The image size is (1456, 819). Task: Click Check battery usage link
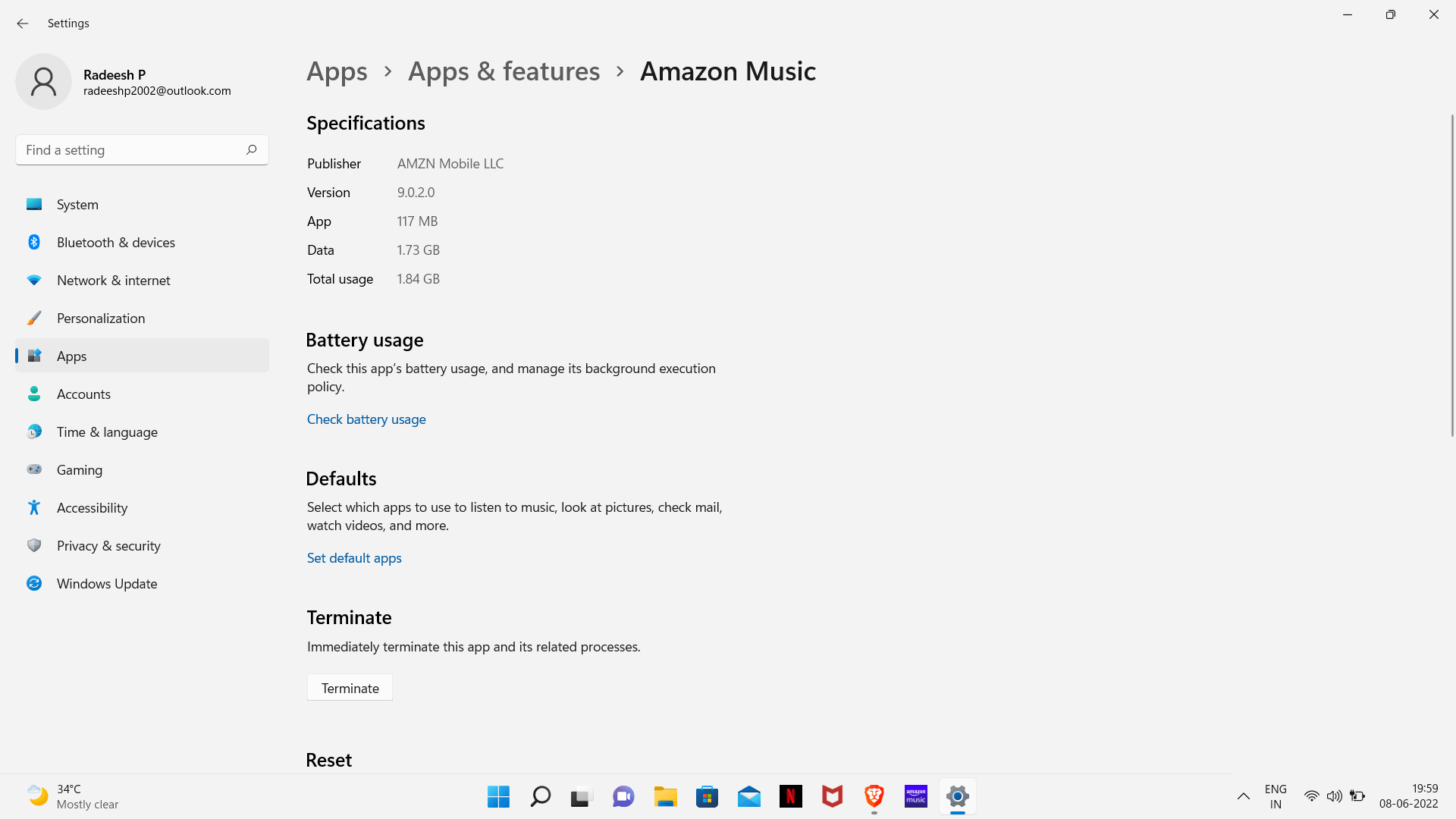point(366,419)
